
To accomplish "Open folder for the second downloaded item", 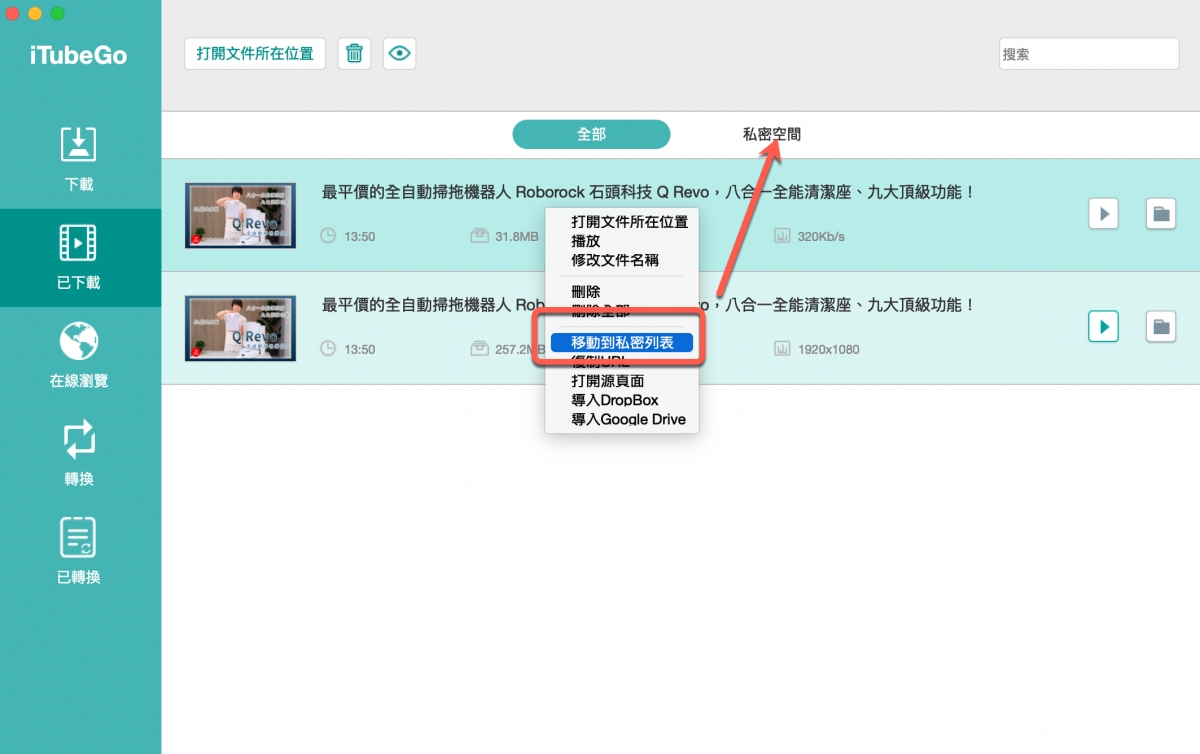I will (1160, 326).
